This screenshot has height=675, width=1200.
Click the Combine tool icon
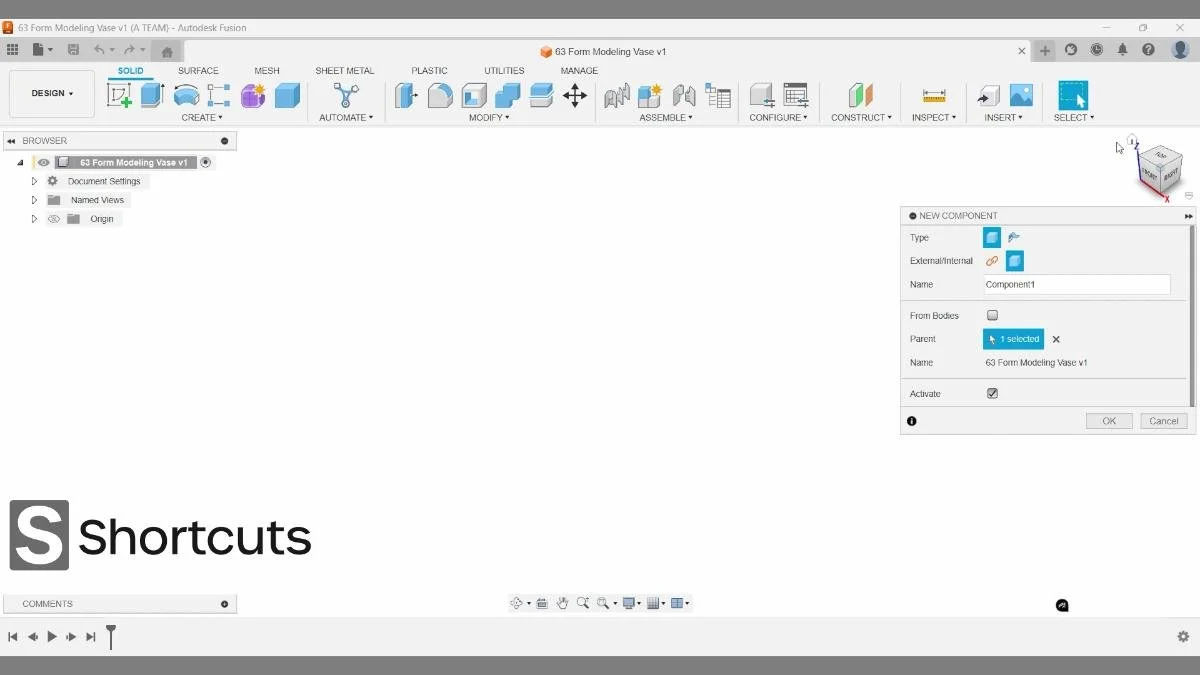click(508, 95)
